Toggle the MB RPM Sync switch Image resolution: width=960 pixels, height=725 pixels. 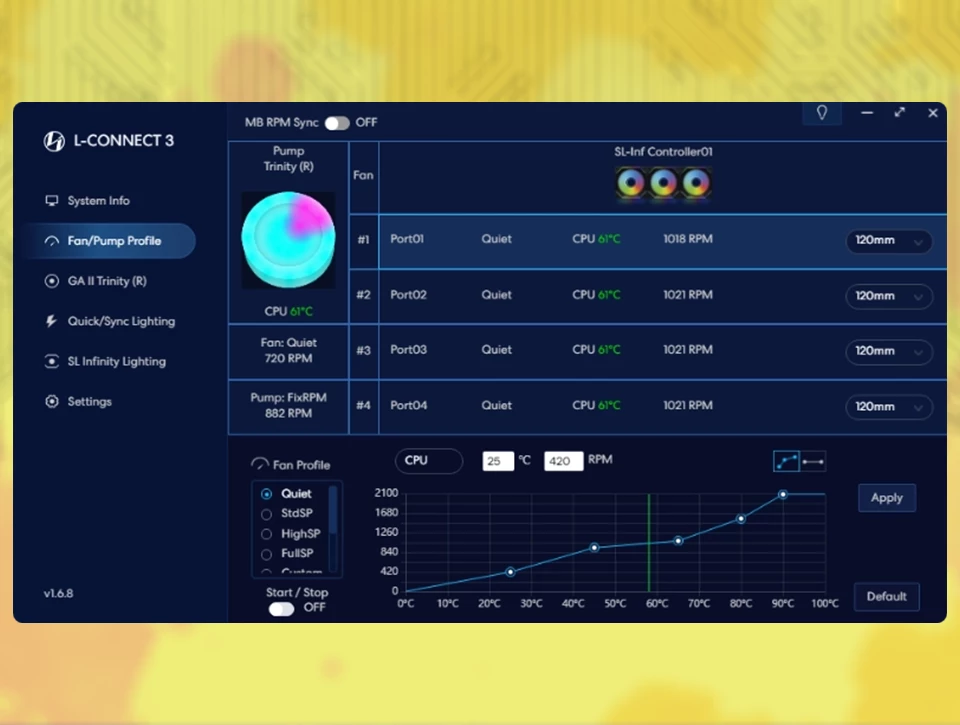pyautogui.click(x=337, y=123)
